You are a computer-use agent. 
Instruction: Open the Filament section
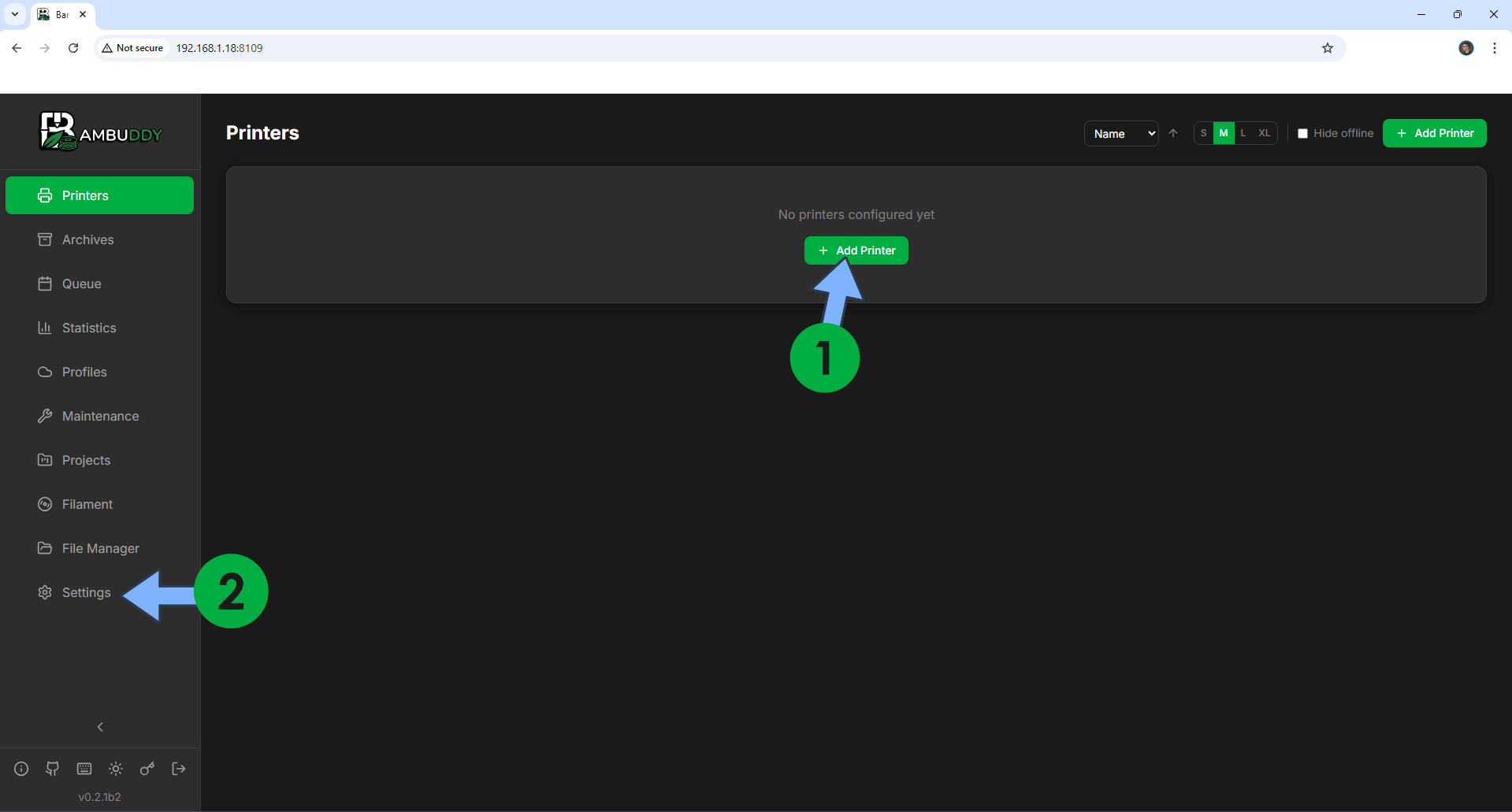point(87,504)
